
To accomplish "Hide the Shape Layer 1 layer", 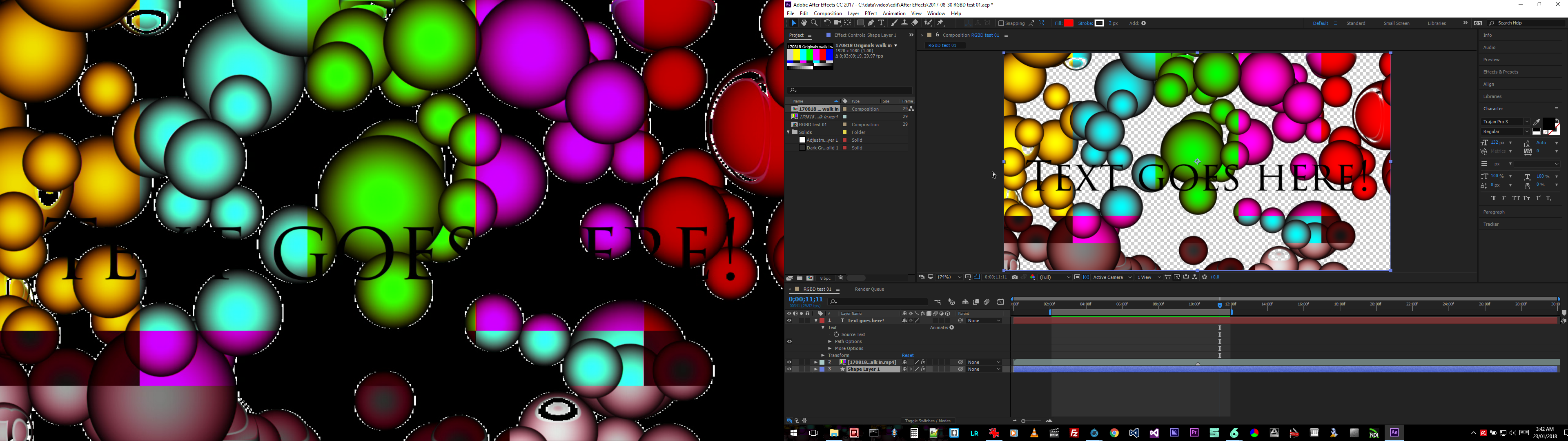I will 789,369.
